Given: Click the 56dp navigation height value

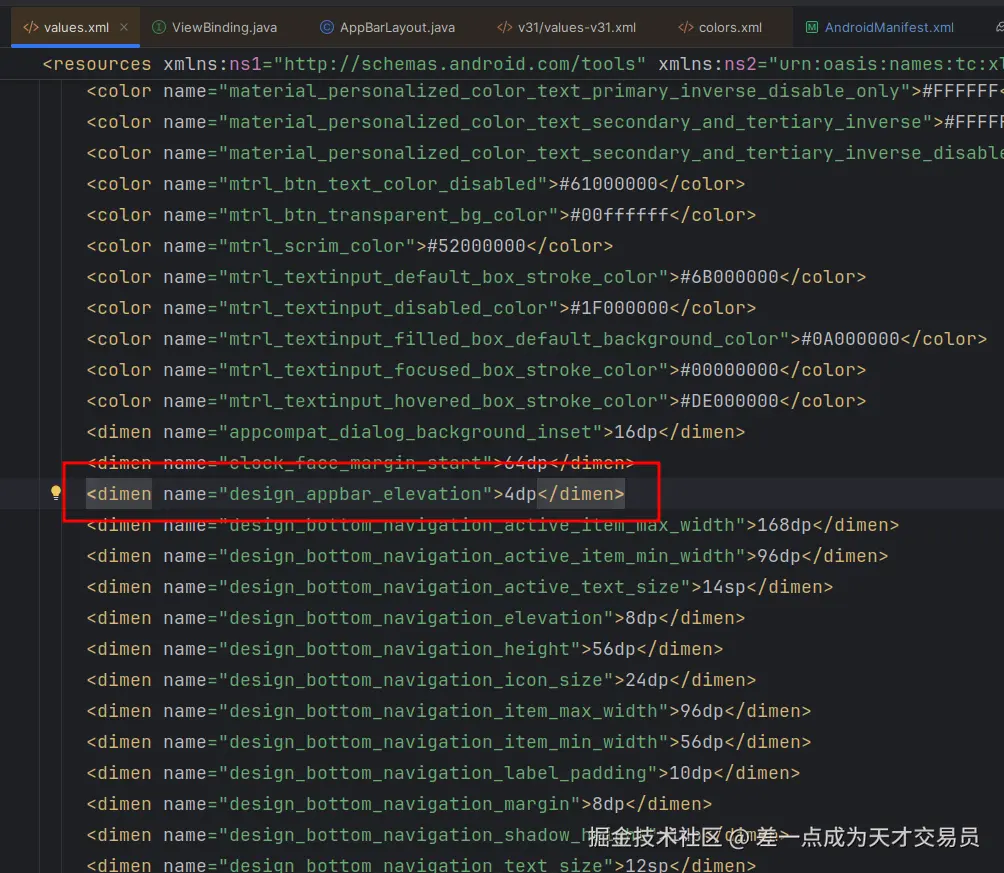Looking at the screenshot, I should pyautogui.click(x=613, y=649).
